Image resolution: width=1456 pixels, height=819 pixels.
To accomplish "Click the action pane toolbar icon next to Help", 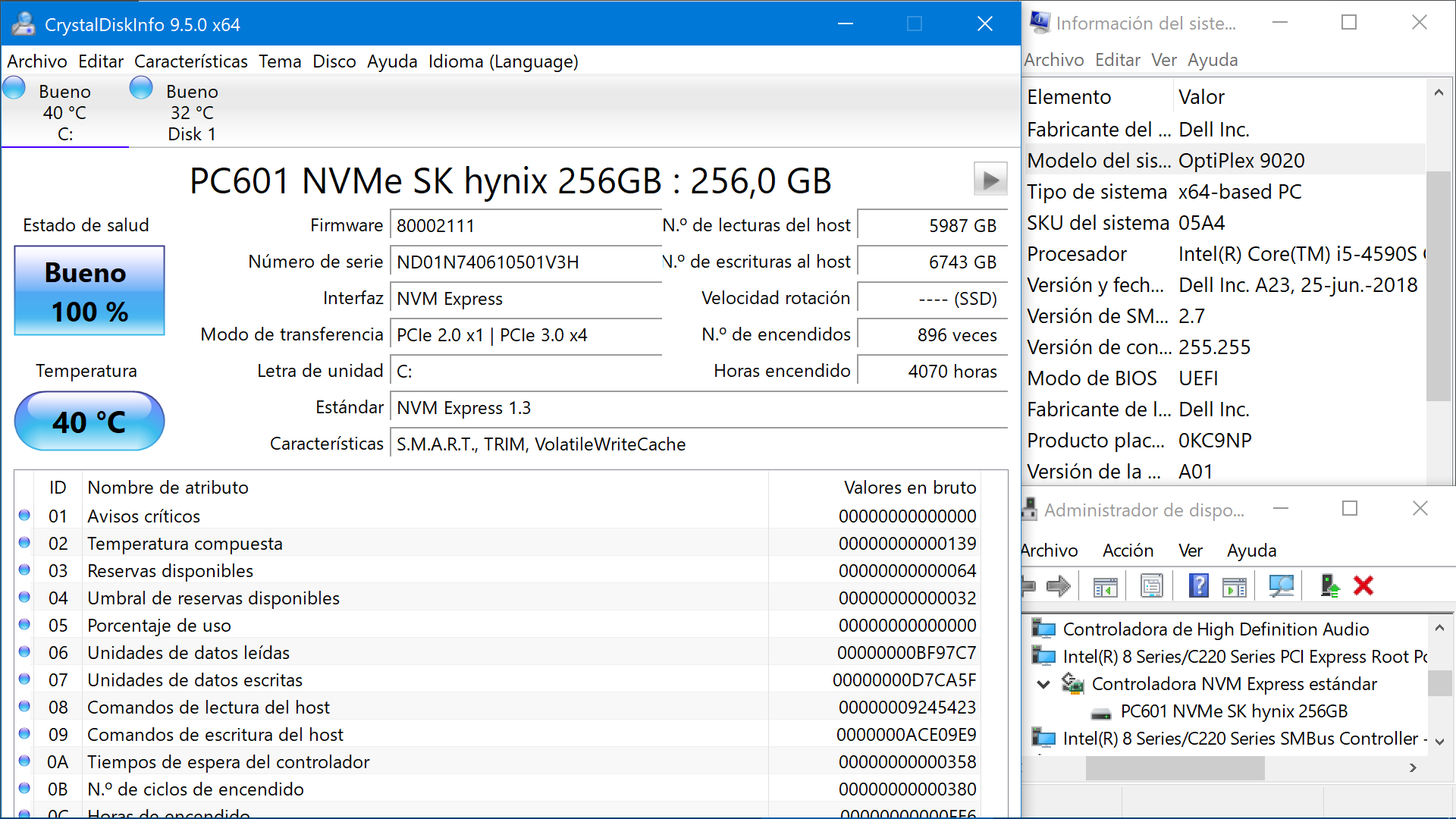I will coord(1235,586).
